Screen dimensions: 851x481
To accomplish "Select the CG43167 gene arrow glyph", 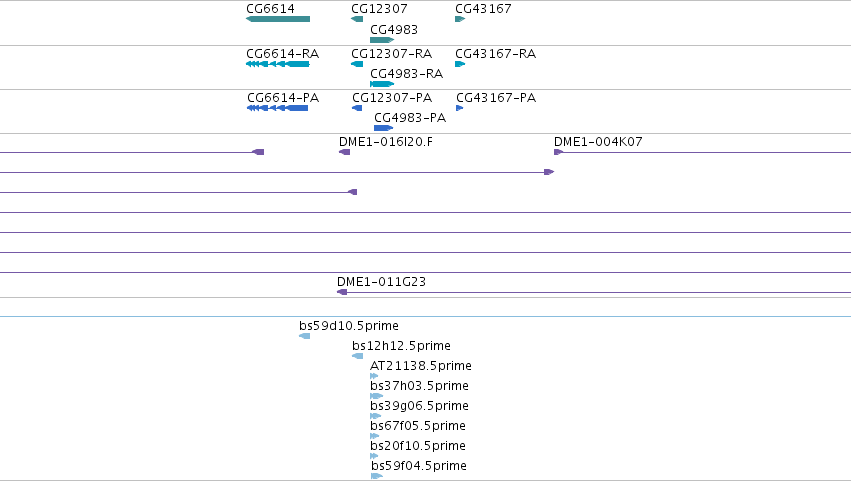I will [x=460, y=19].
